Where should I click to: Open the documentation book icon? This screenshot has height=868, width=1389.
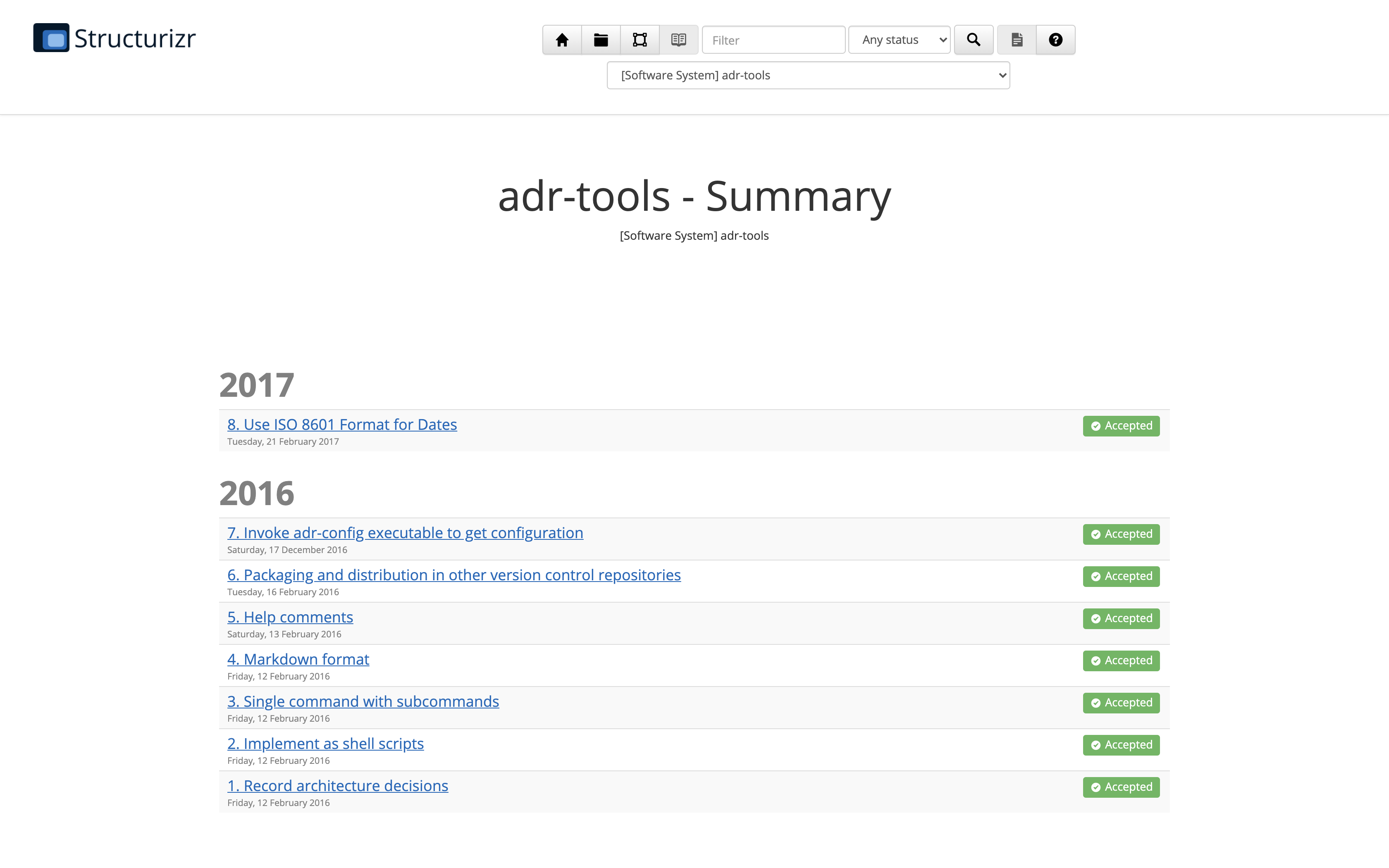(678, 40)
